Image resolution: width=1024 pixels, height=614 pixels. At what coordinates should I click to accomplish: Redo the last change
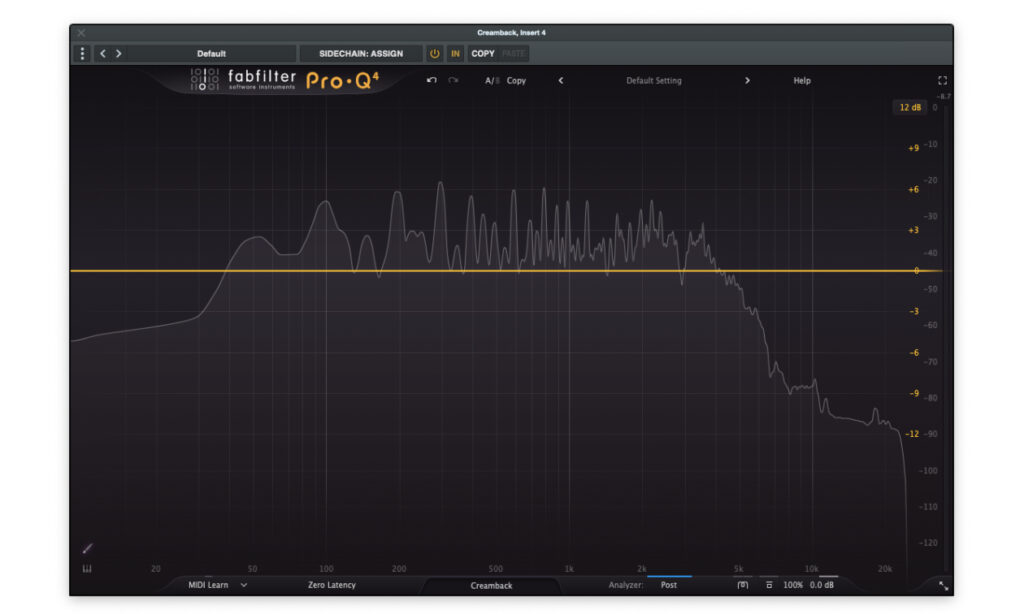(x=453, y=80)
